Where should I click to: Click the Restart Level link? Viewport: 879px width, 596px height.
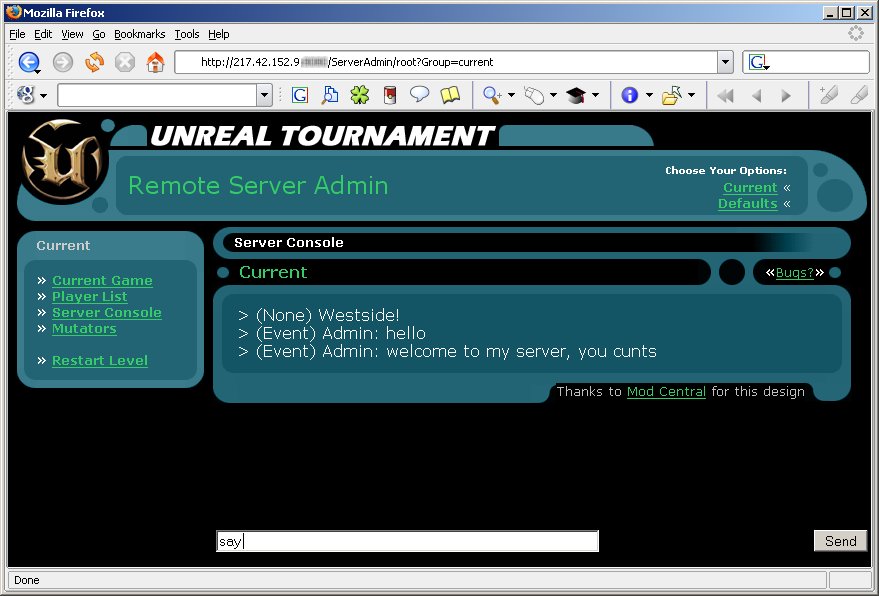[x=100, y=361]
